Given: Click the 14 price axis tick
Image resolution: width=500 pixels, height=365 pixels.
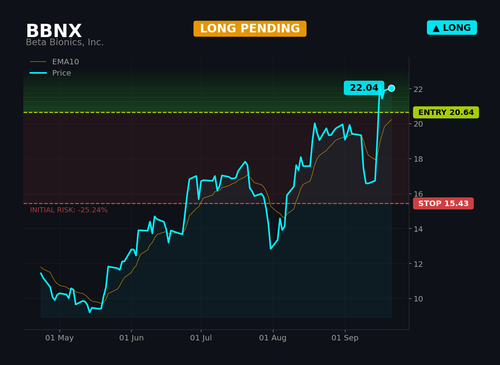Looking at the screenshot, I should pos(418,229).
